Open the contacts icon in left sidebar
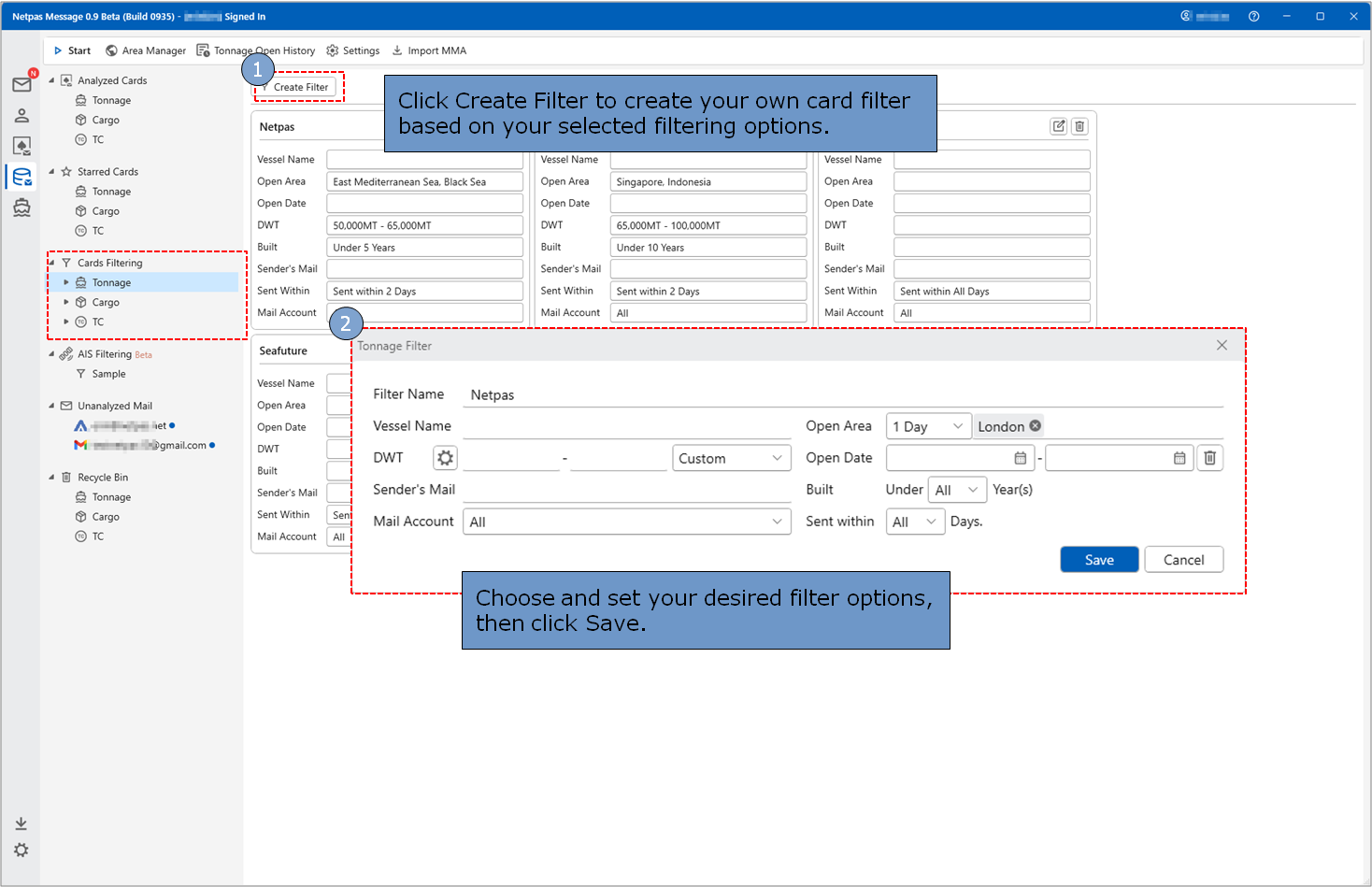 click(x=21, y=116)
